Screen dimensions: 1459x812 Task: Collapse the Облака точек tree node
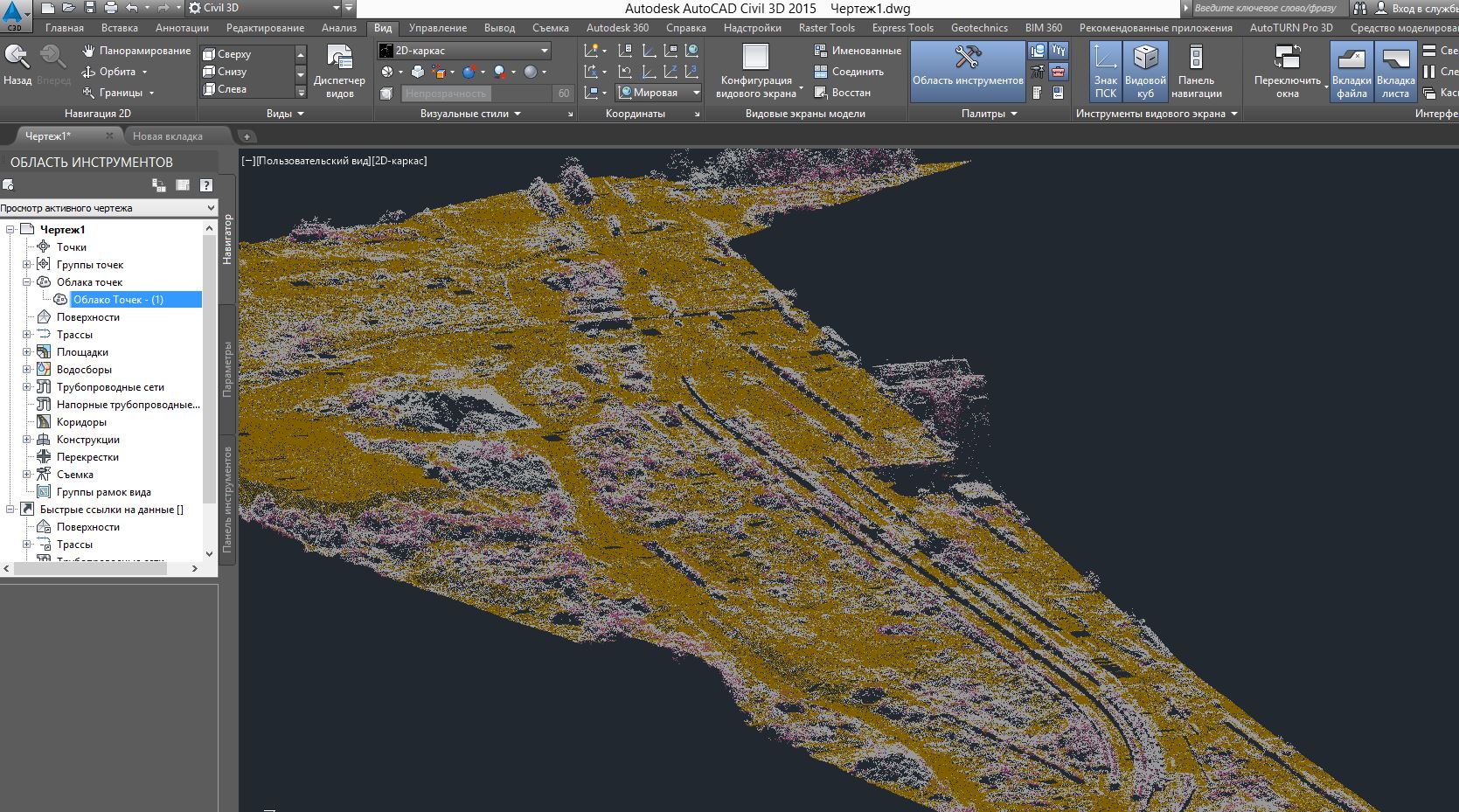coord(27,281)
